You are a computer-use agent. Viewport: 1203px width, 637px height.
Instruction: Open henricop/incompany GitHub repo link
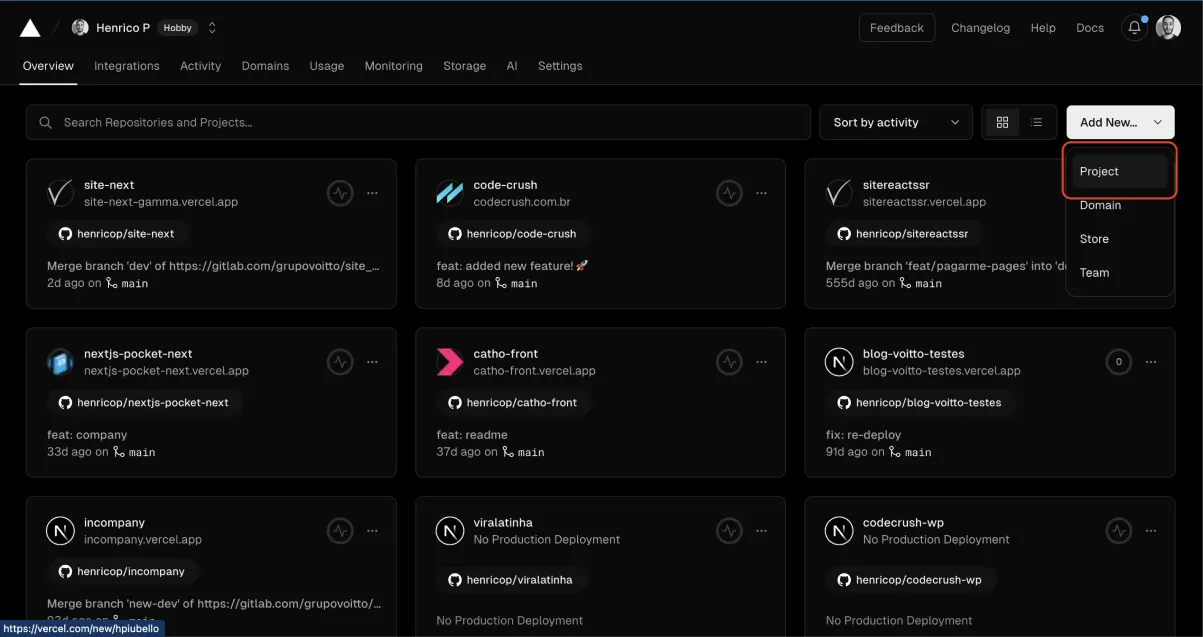[123, 572]
